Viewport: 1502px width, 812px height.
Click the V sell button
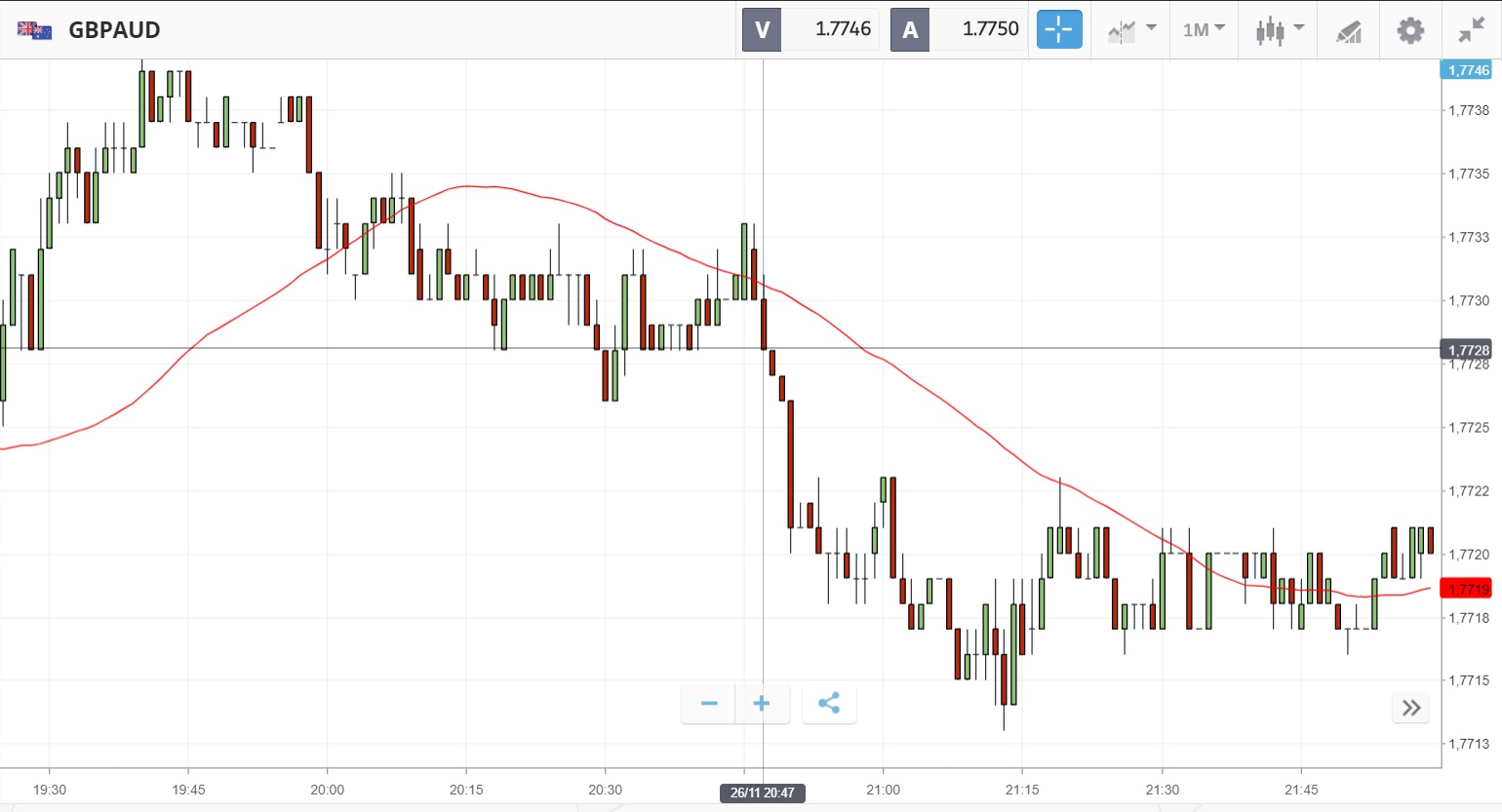pos(763,30)
